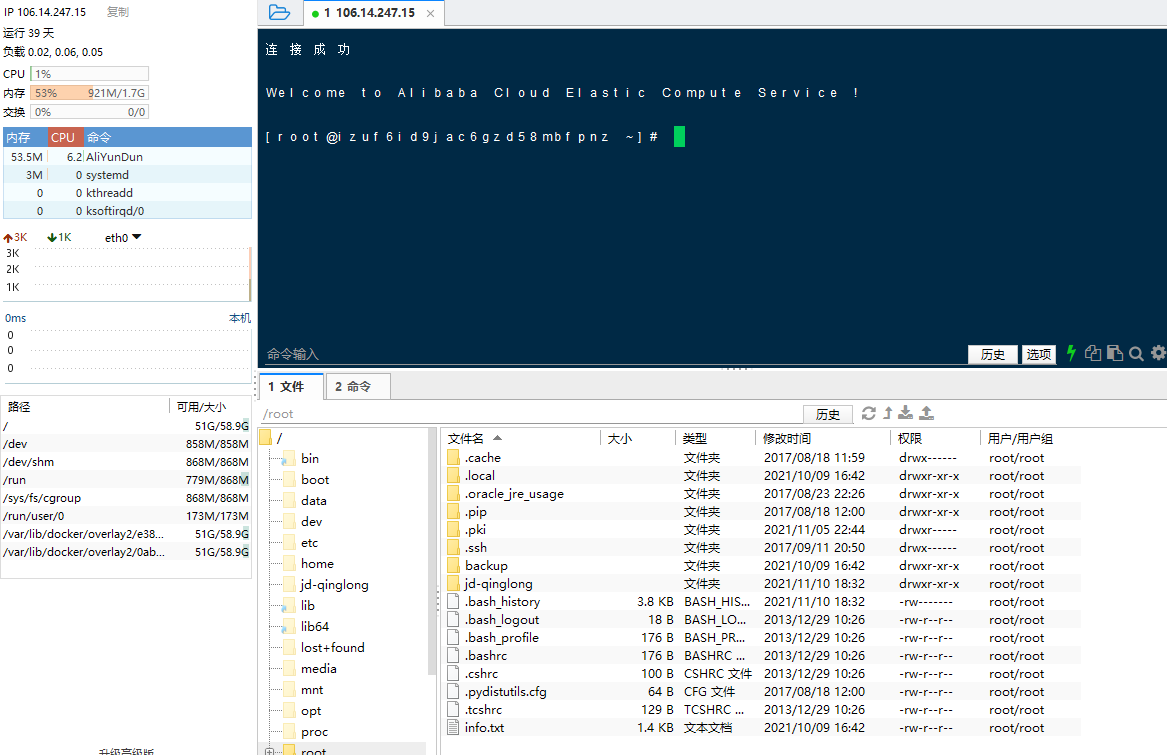The width and height of the screenshot is (1167, 755).
Task: Open the connection manager folder icon
Action: tap(279, 12)
